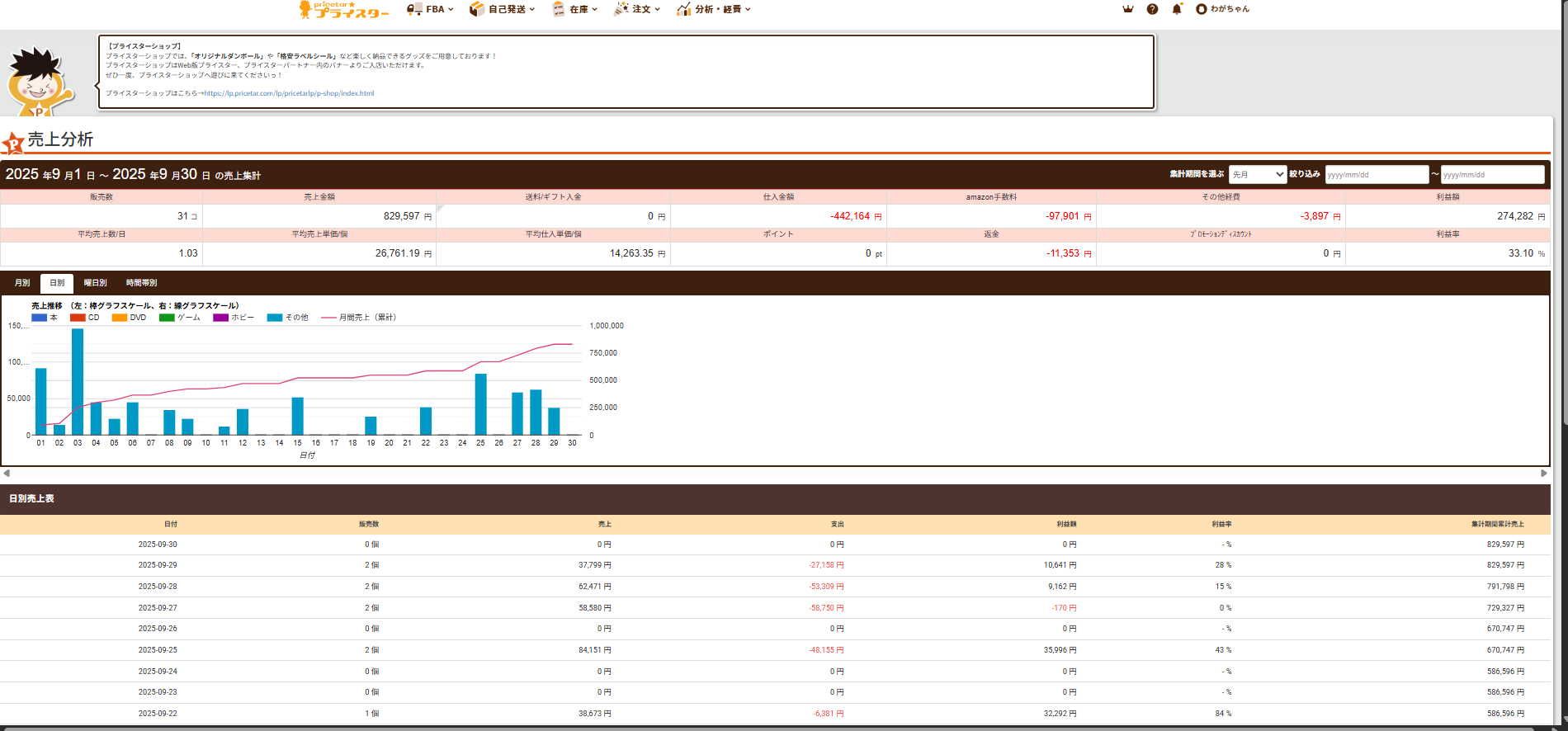Screen dimensions: 1568x731
Task: Toggle the DVD series in the chart legend
Action: 129,318
